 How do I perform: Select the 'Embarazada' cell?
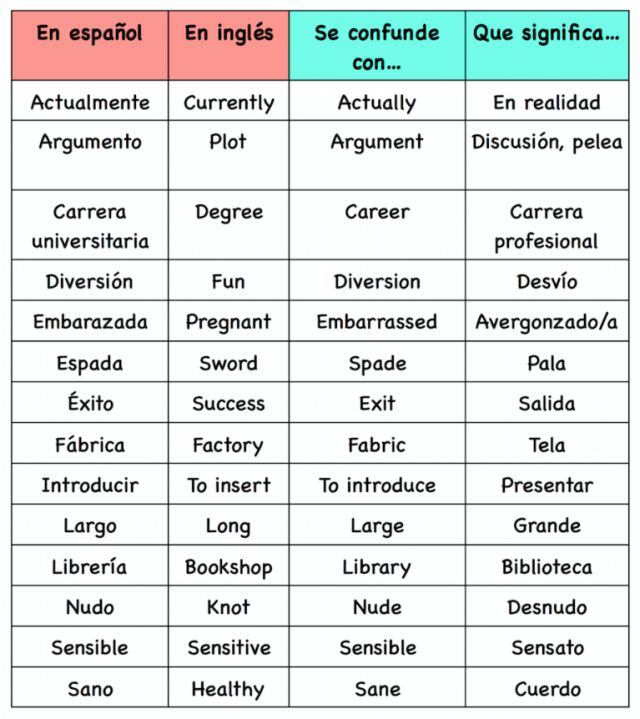pyautogui.click(x=90, y=322)
